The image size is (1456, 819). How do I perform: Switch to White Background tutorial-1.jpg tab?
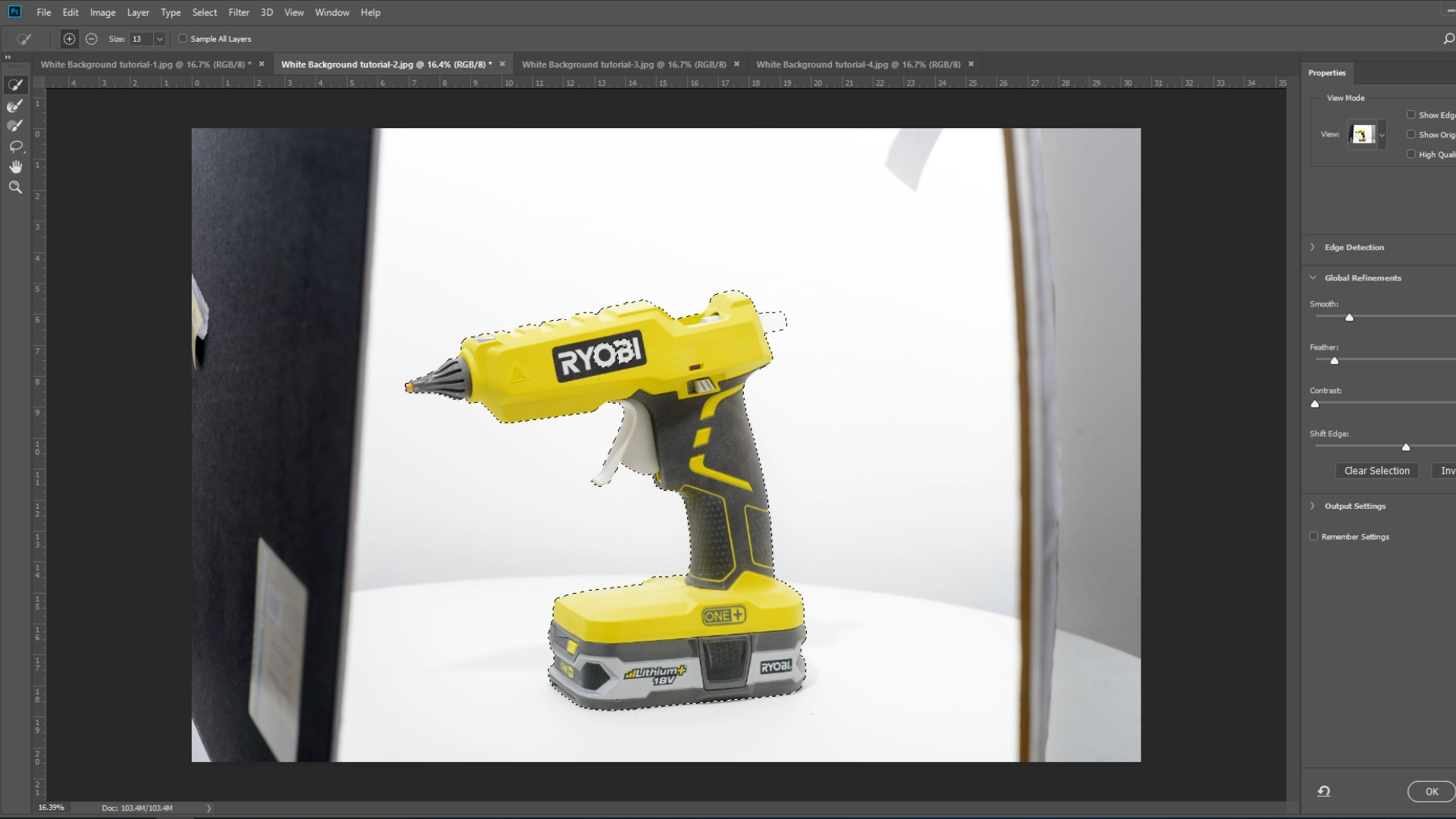[146, 64]
